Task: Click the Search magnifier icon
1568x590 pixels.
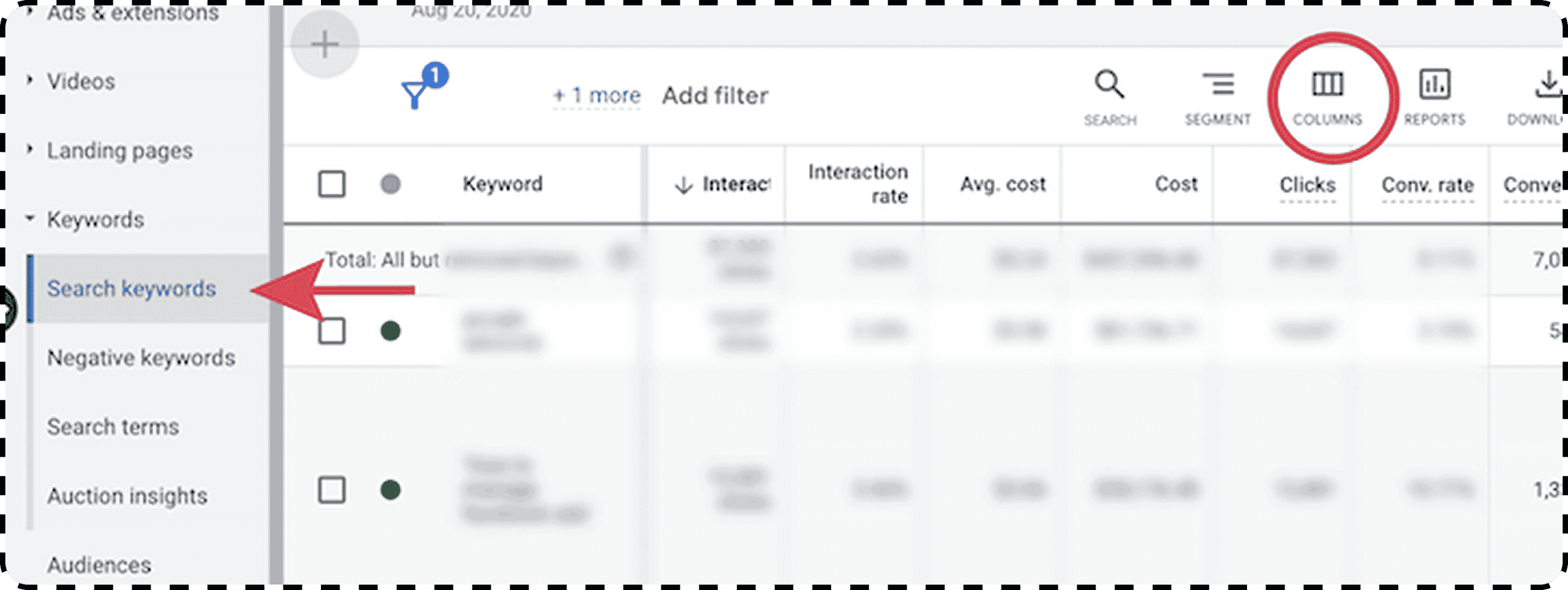Action: 1109,84
